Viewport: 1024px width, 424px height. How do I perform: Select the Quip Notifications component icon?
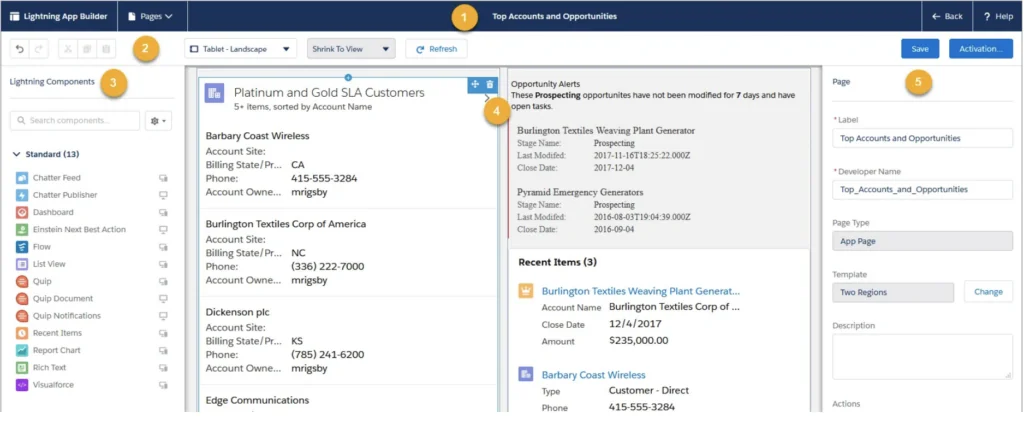(x=22, y=316)
